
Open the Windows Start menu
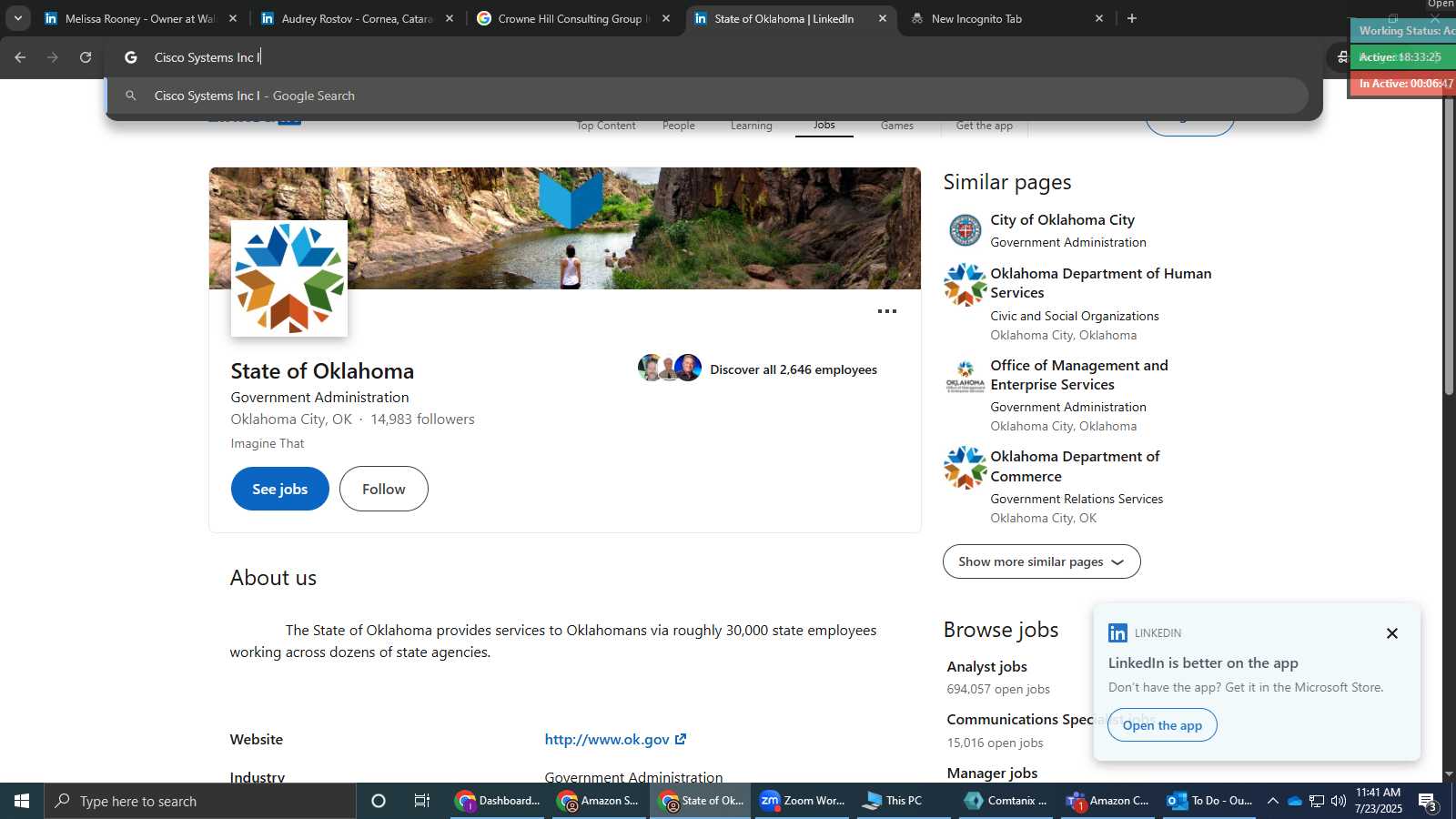[x=22, y=801]
